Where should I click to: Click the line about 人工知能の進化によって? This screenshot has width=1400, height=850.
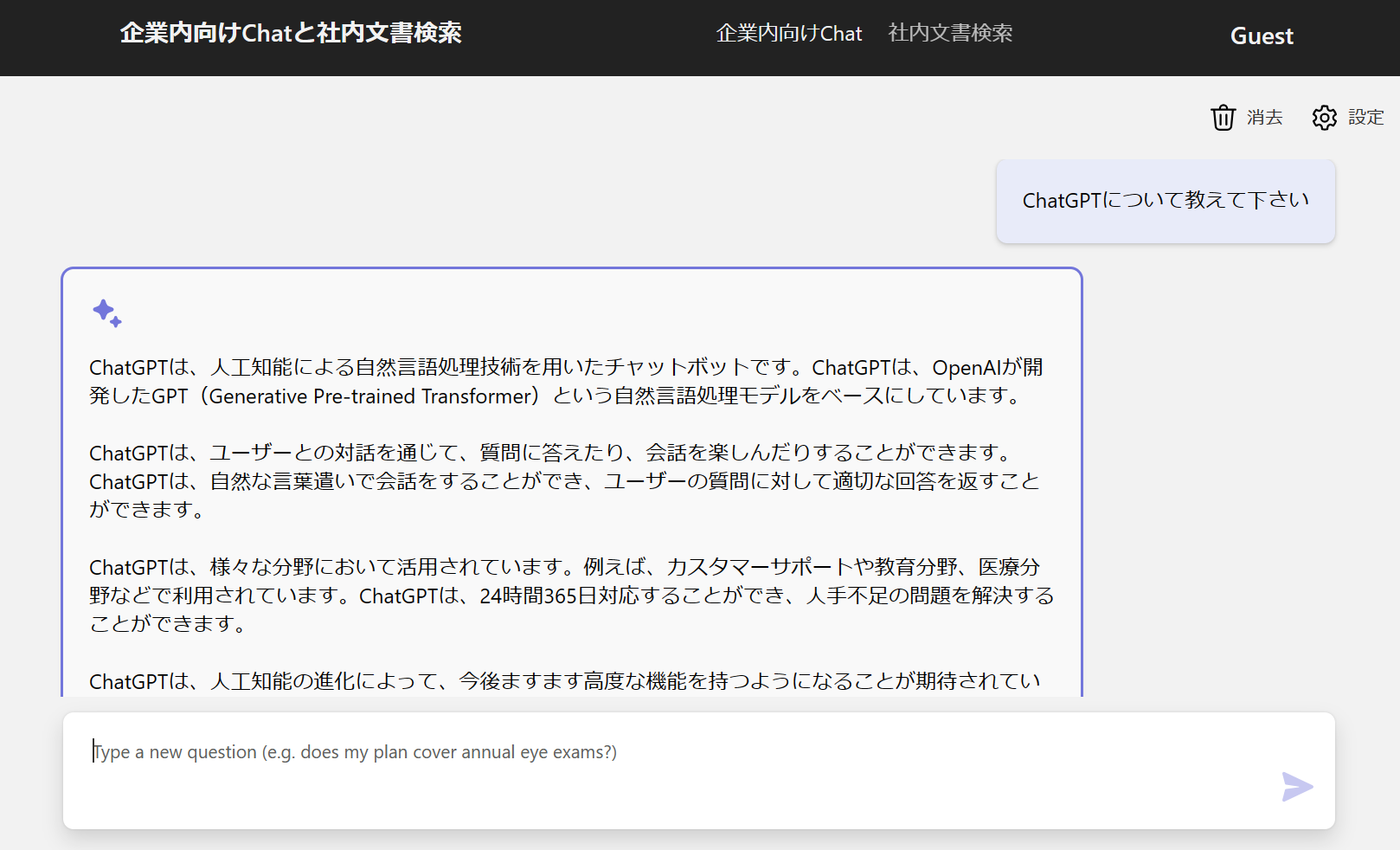click(x=564, y=681)
